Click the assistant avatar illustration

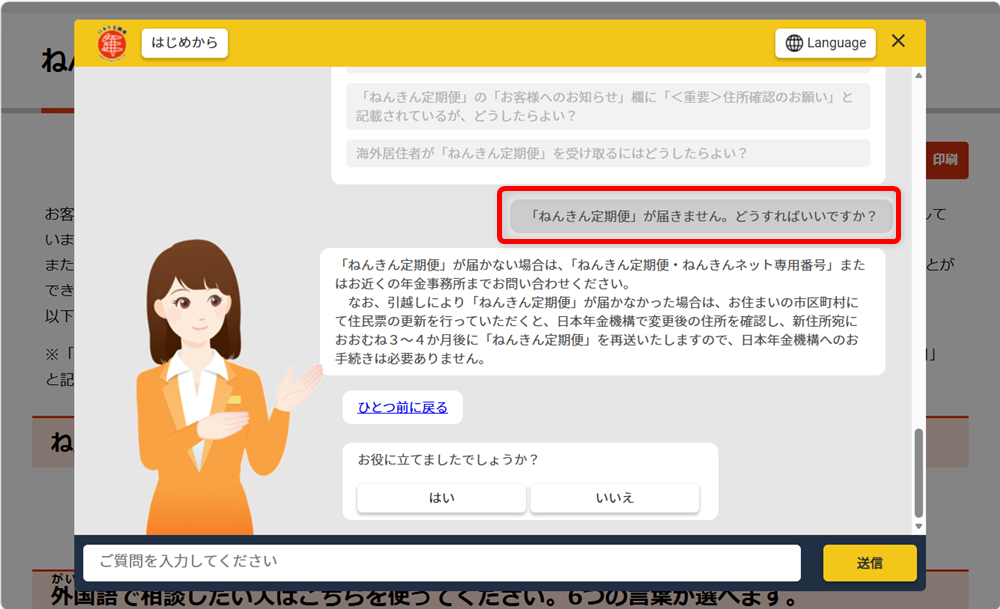(220, 387)
